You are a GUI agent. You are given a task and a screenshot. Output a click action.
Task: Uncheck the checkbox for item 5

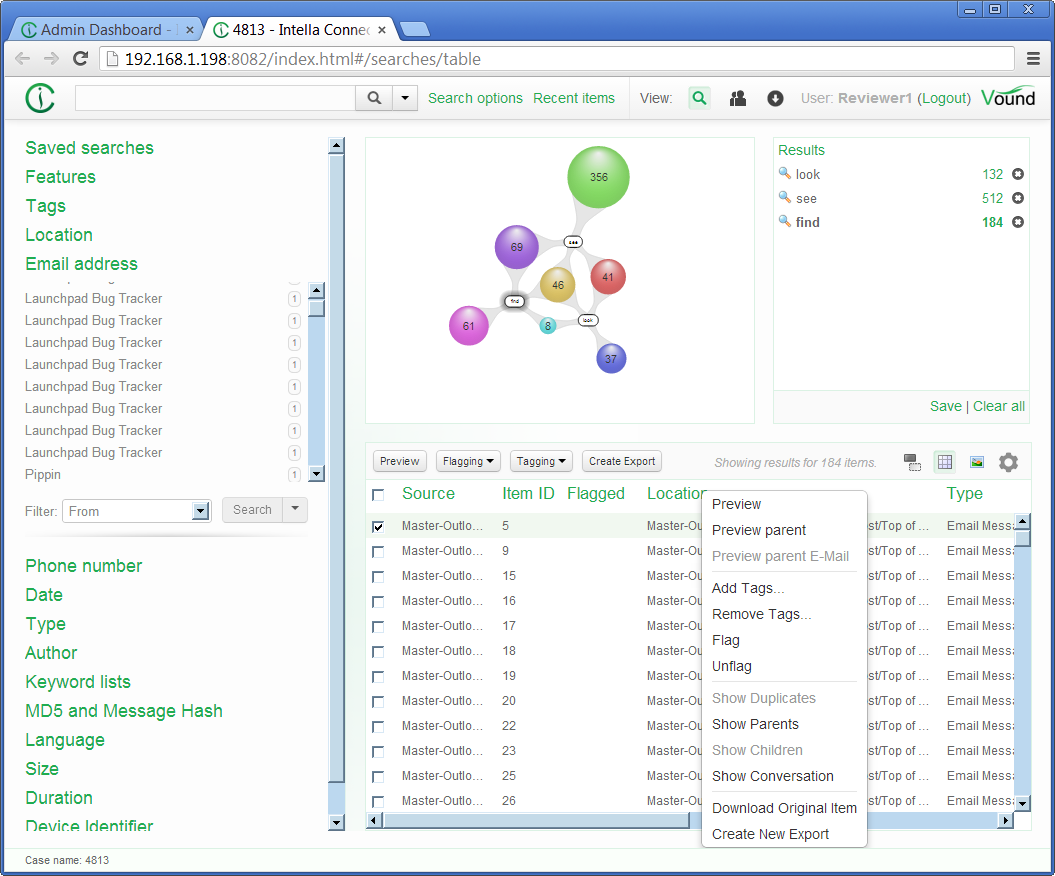tap(378, 526)
